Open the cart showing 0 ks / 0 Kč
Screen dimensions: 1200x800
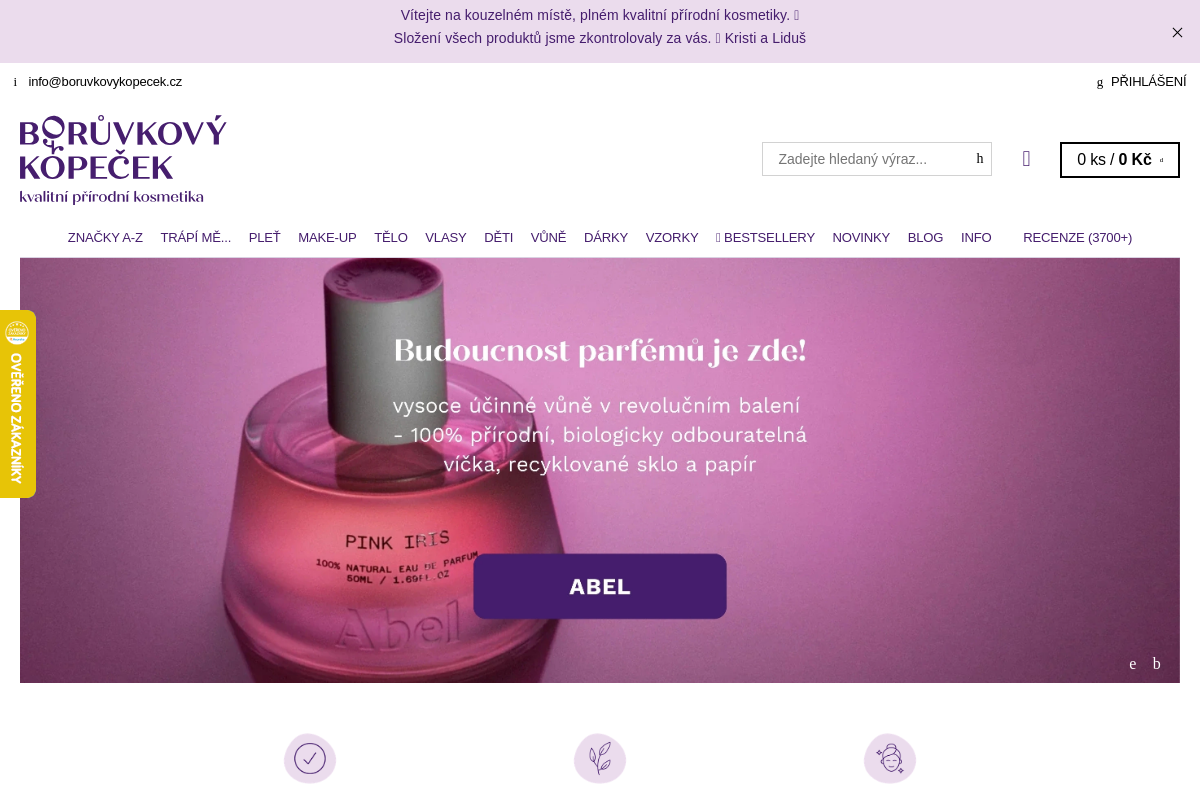1120,160
